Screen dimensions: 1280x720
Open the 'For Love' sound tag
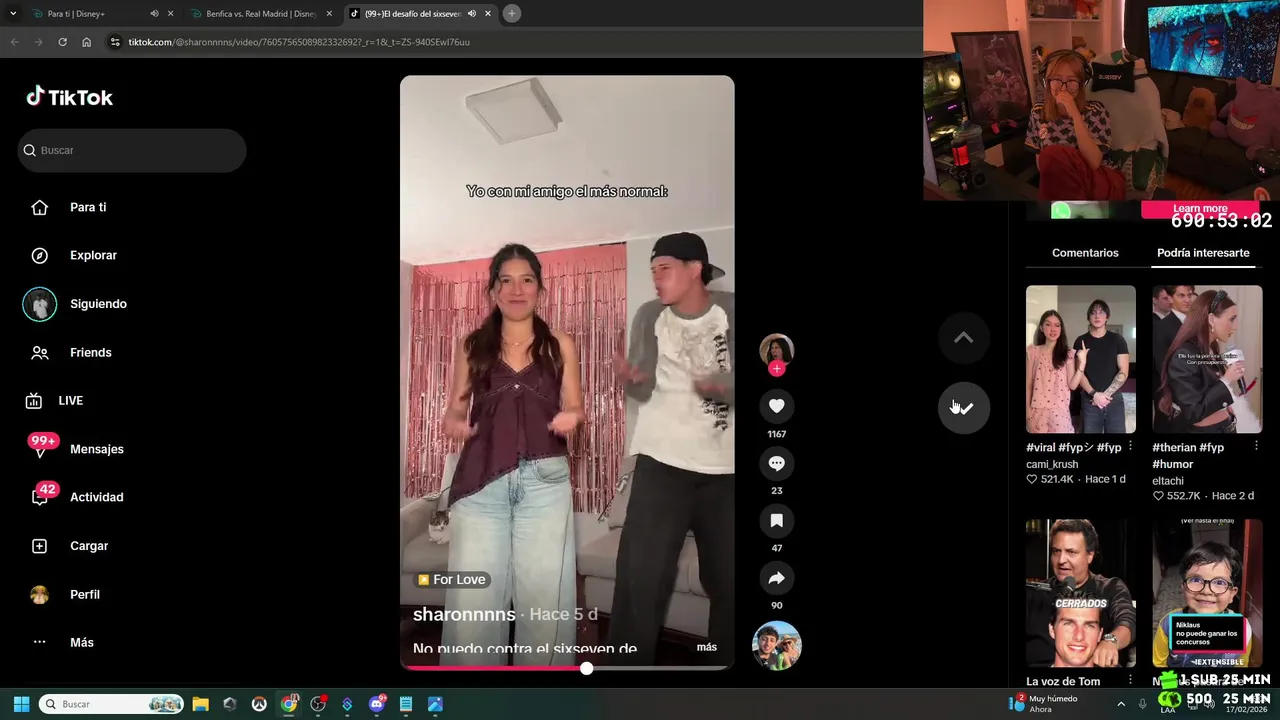(x=451, y=580)
